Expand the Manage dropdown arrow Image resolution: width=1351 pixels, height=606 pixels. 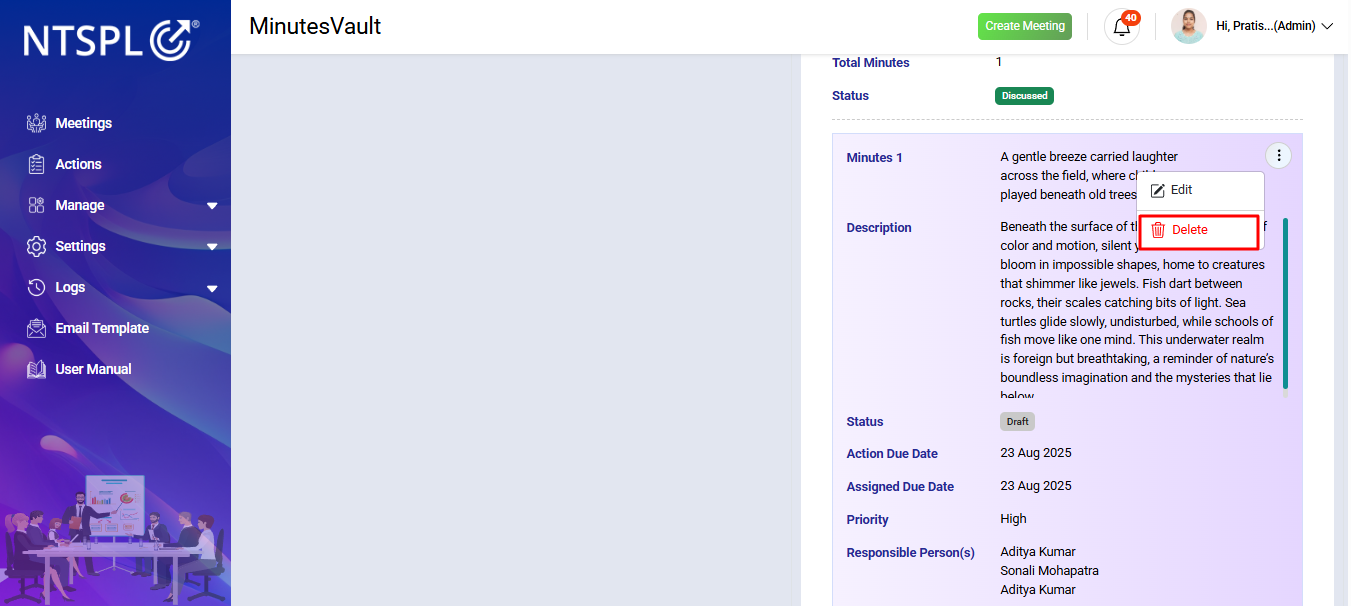(212, 206)
